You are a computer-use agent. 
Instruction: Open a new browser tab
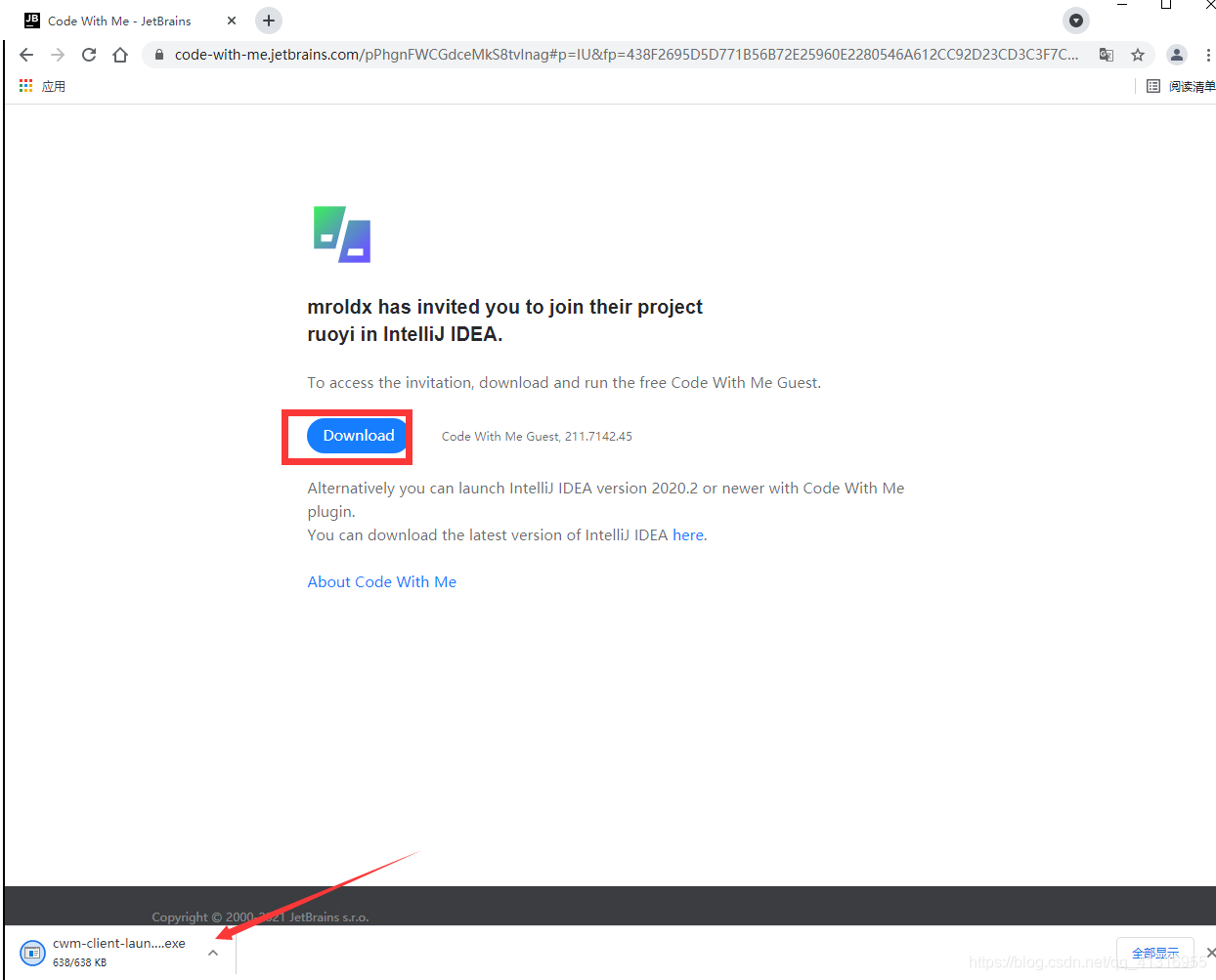tap(269, 20)
